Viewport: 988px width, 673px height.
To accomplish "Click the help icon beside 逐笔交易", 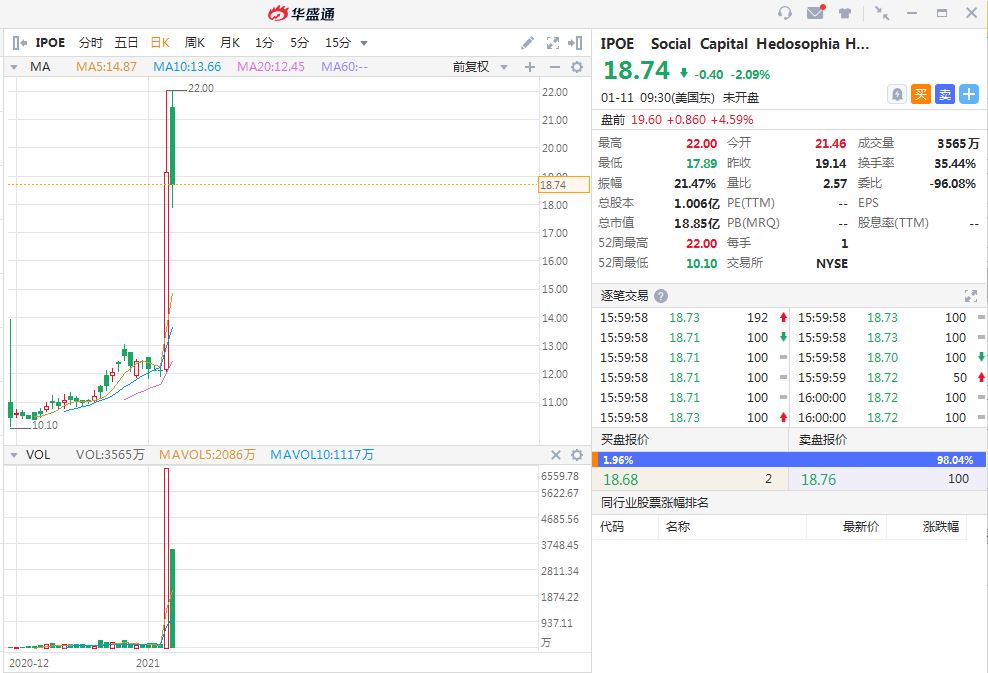I will (x=661, y=296).
